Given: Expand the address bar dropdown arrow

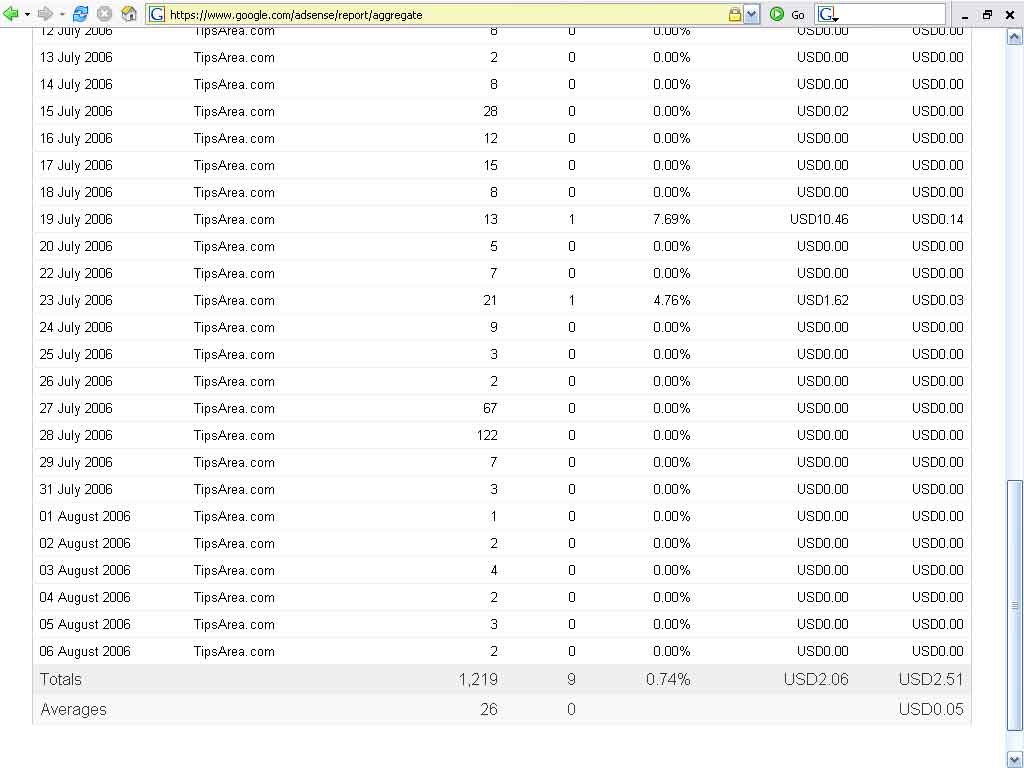Looking at the screenshot, I should pyautogui.click(x=752, y=14).
